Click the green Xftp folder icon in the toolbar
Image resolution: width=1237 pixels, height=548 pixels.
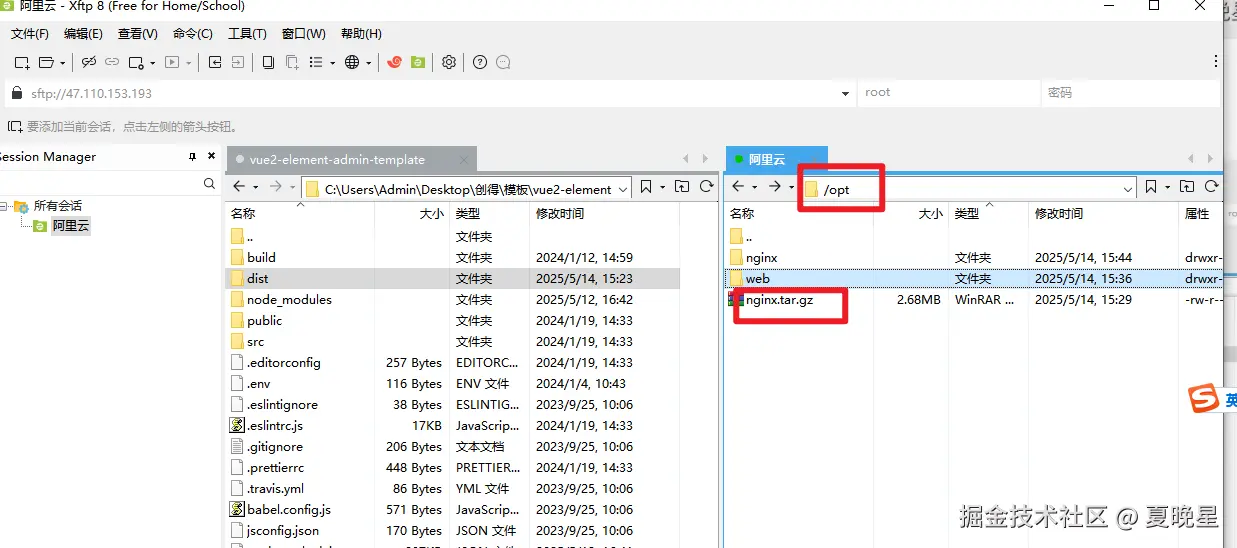point(418,62)
